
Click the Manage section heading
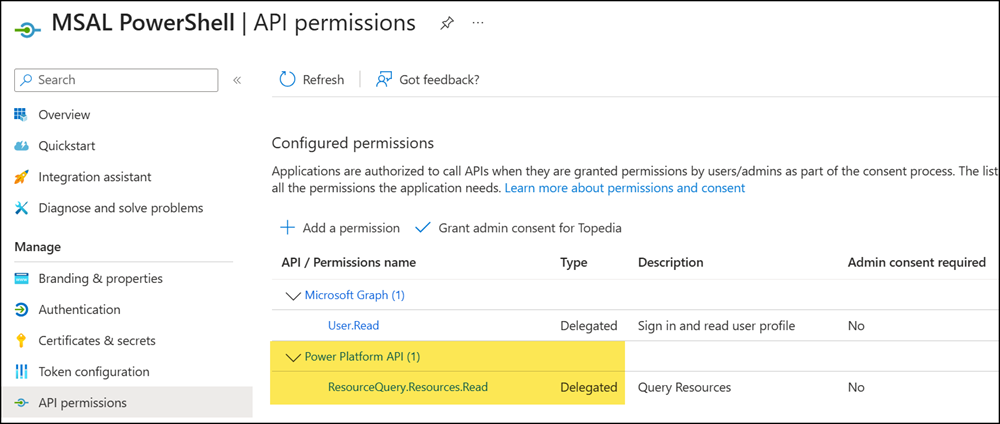click(38, 247)
